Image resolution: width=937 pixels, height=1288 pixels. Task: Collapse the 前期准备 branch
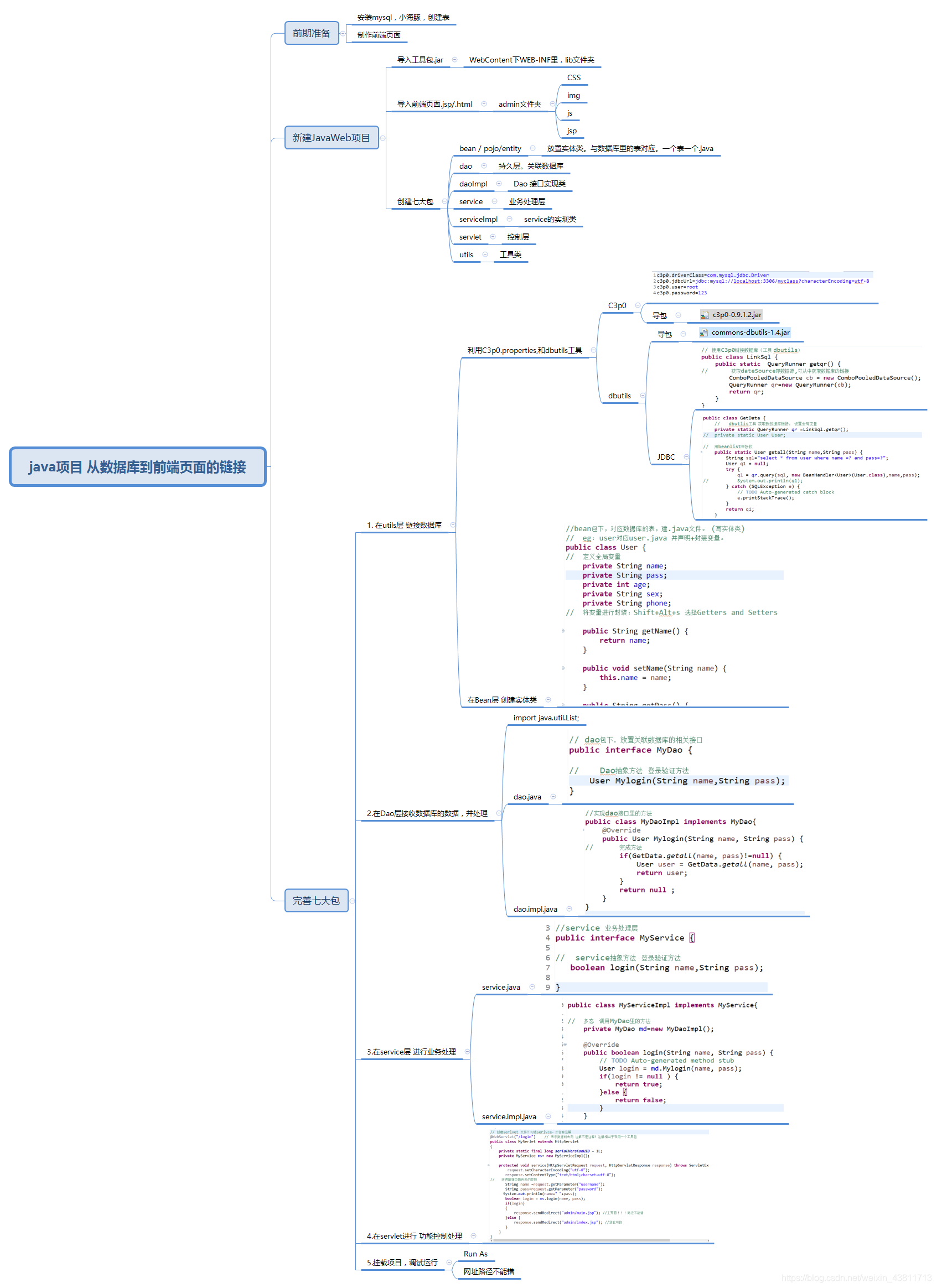coord(343,34)
